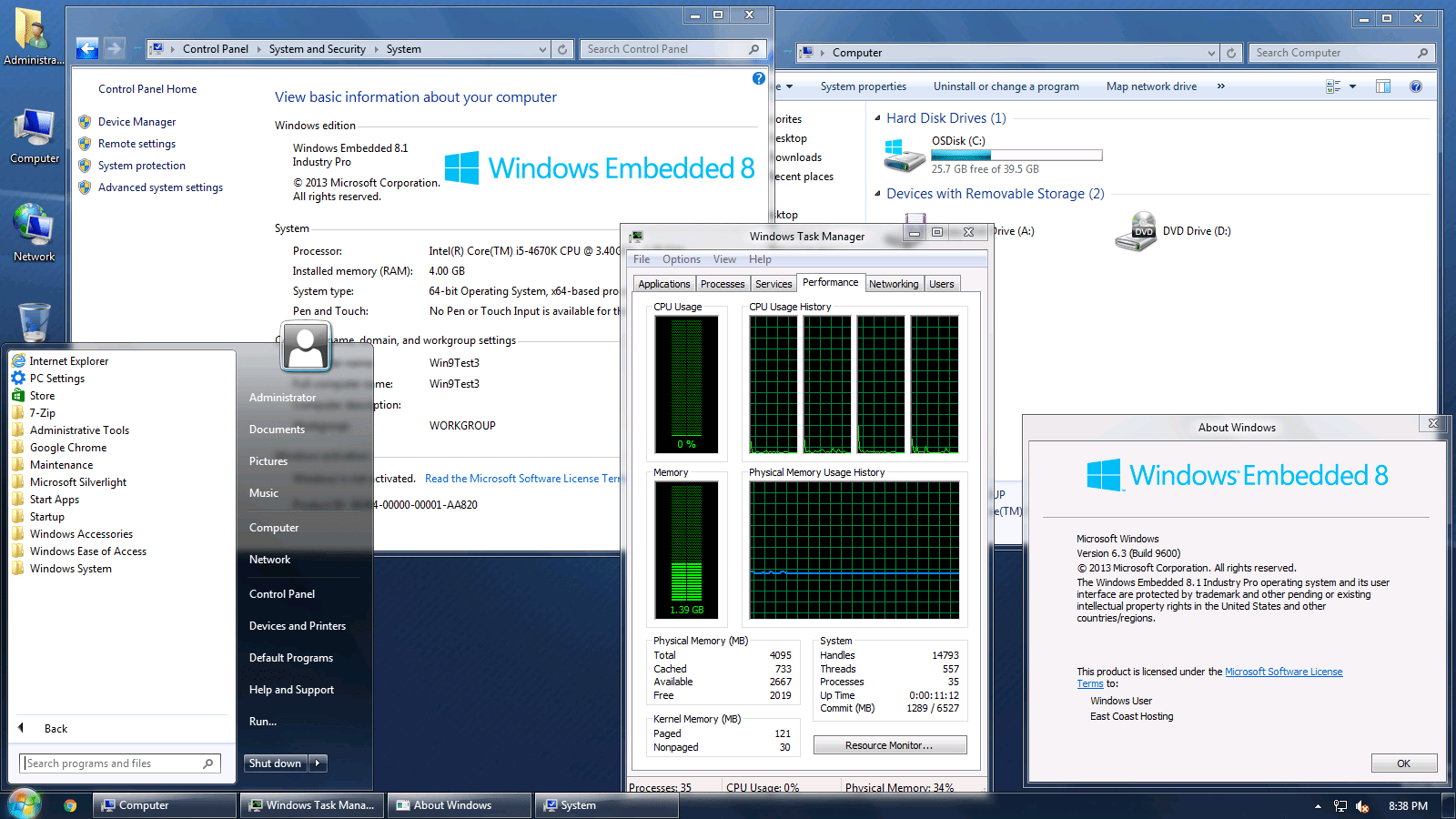Open the Store from the Start menu
This screenshot has height=819, width=1456.
click(42, 395)
